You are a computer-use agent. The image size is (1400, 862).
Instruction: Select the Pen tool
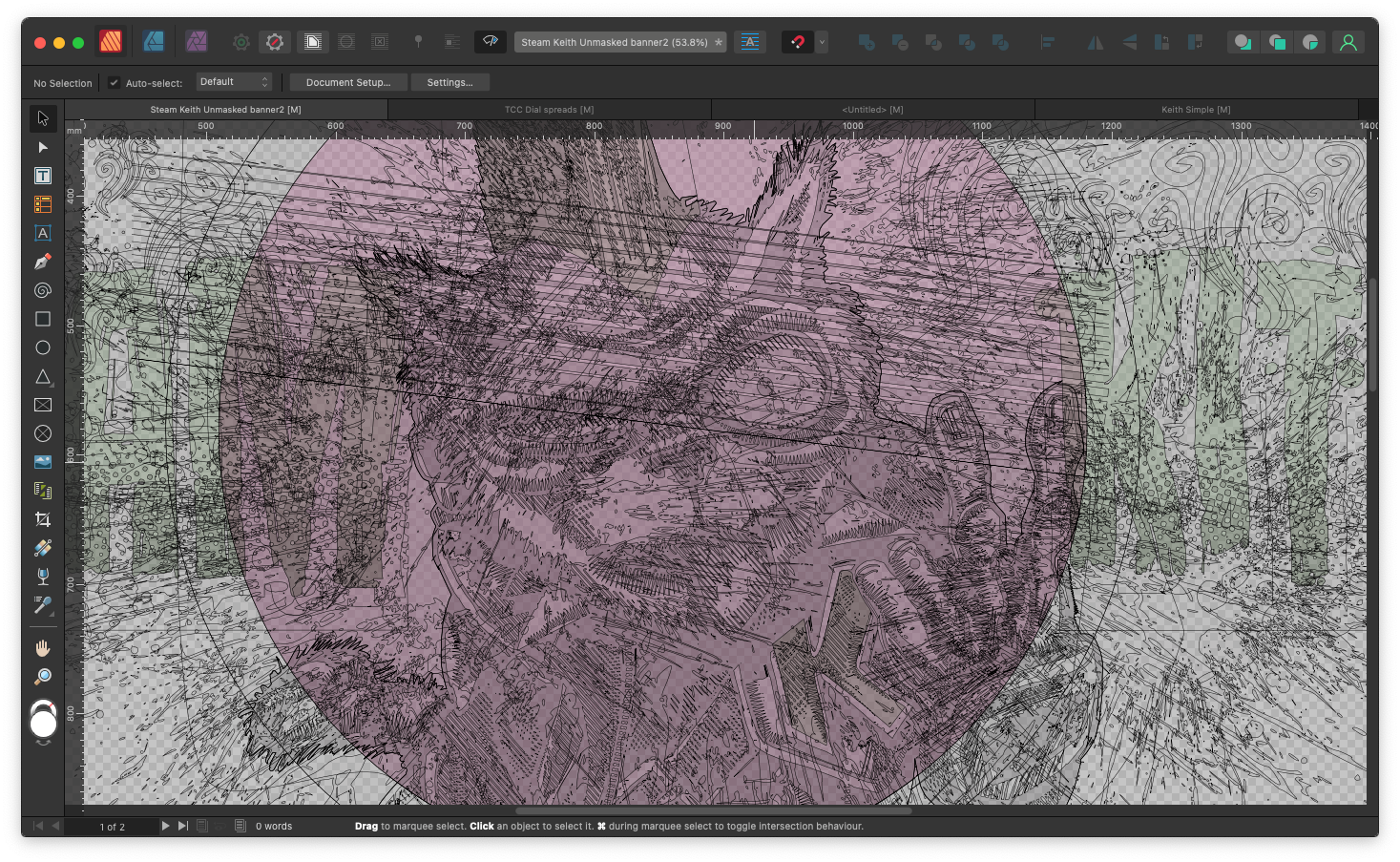(x=42, y=262)
